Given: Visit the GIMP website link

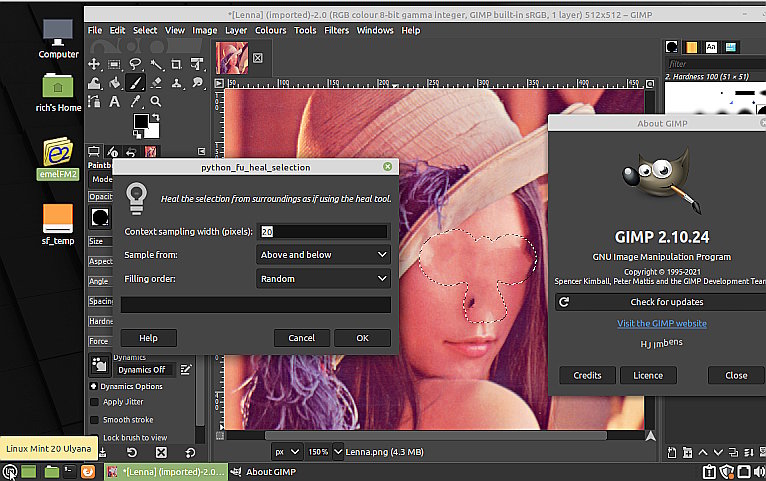Looking at the screenshot, I should pos(661,323).
